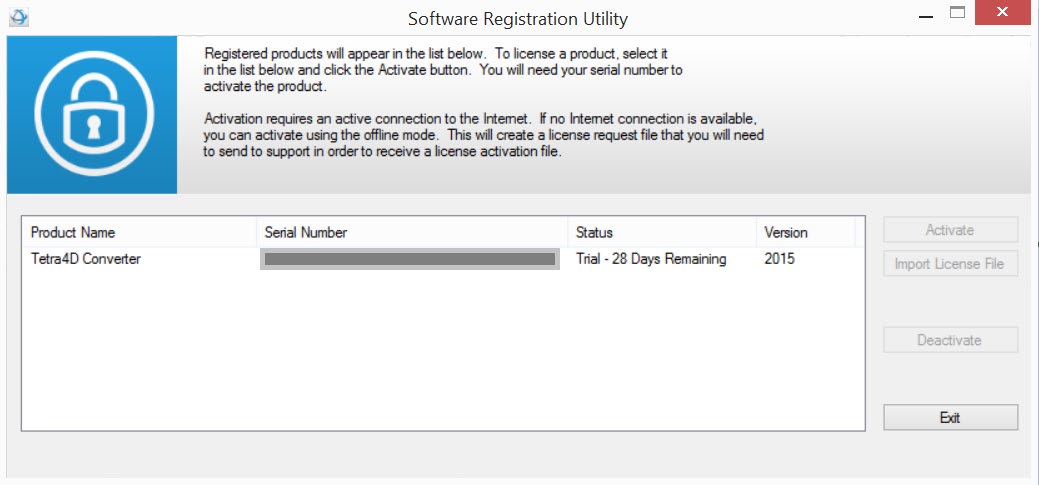Click the Status column header

tap(662, 233)
